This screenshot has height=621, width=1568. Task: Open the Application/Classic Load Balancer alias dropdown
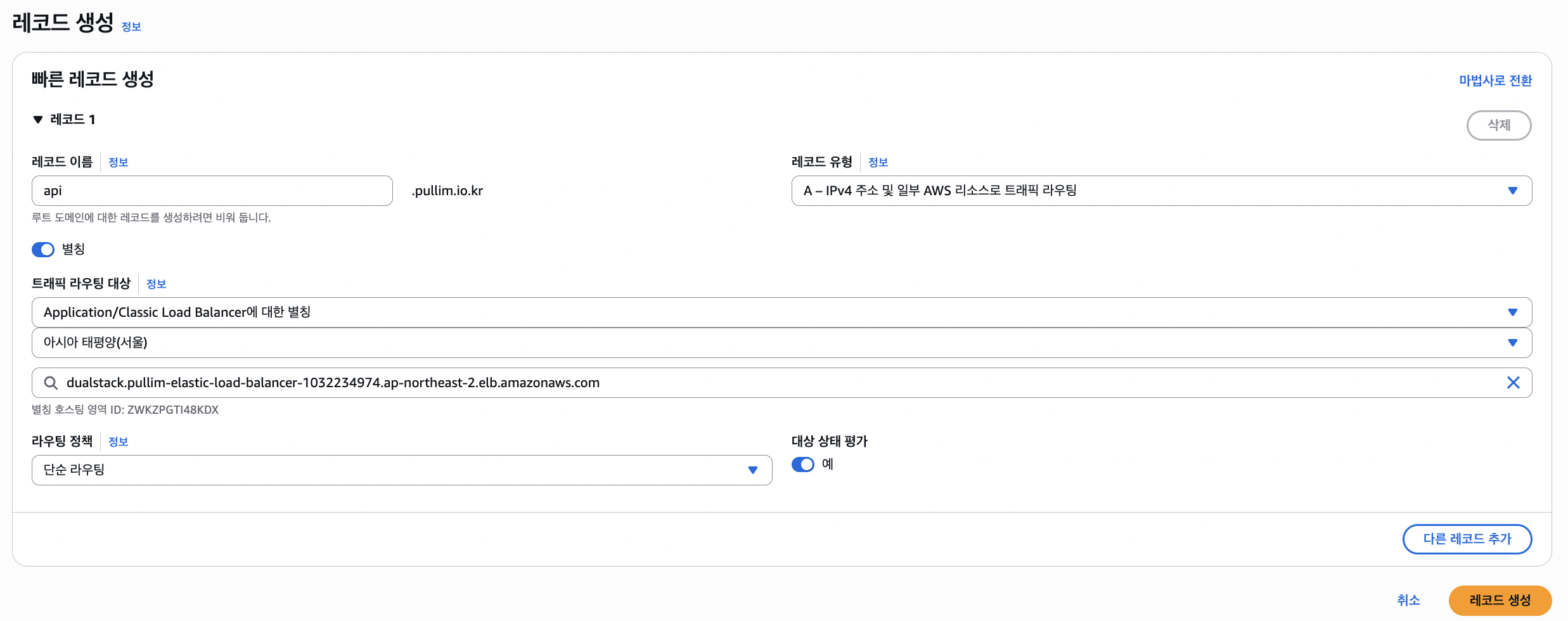coord(781,312)
